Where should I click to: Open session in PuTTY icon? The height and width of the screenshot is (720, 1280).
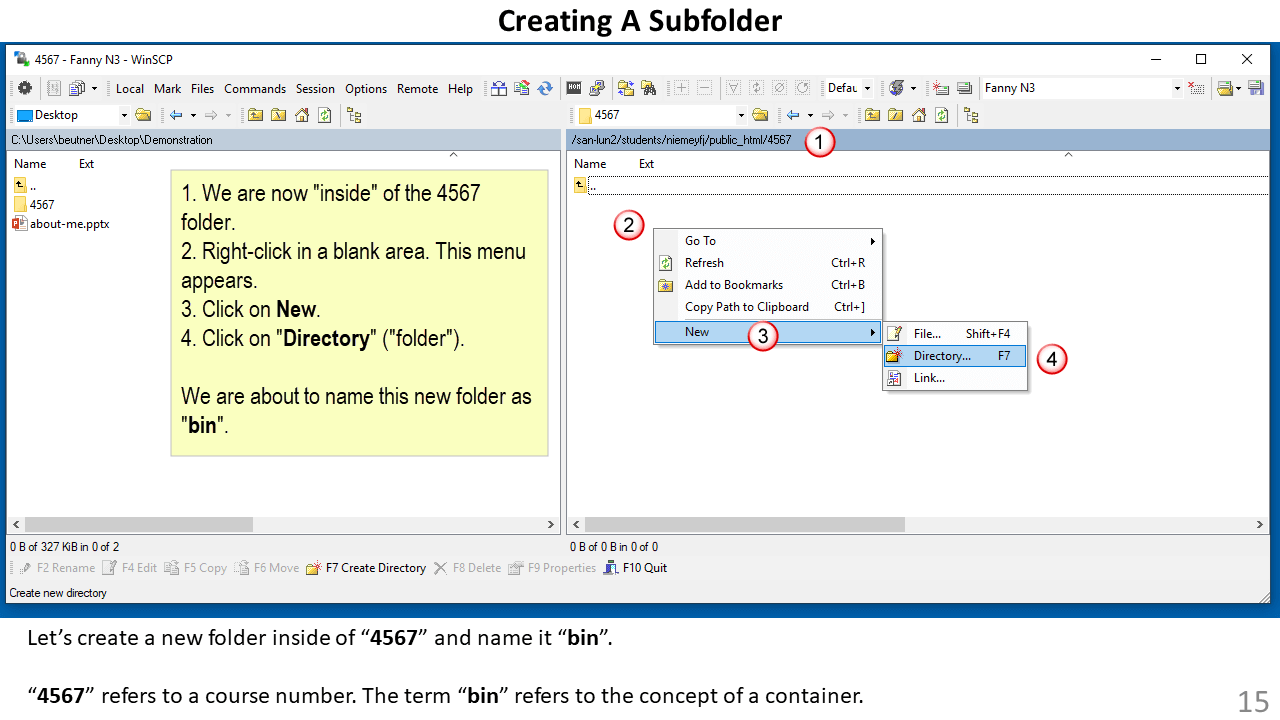click(597, 88)
